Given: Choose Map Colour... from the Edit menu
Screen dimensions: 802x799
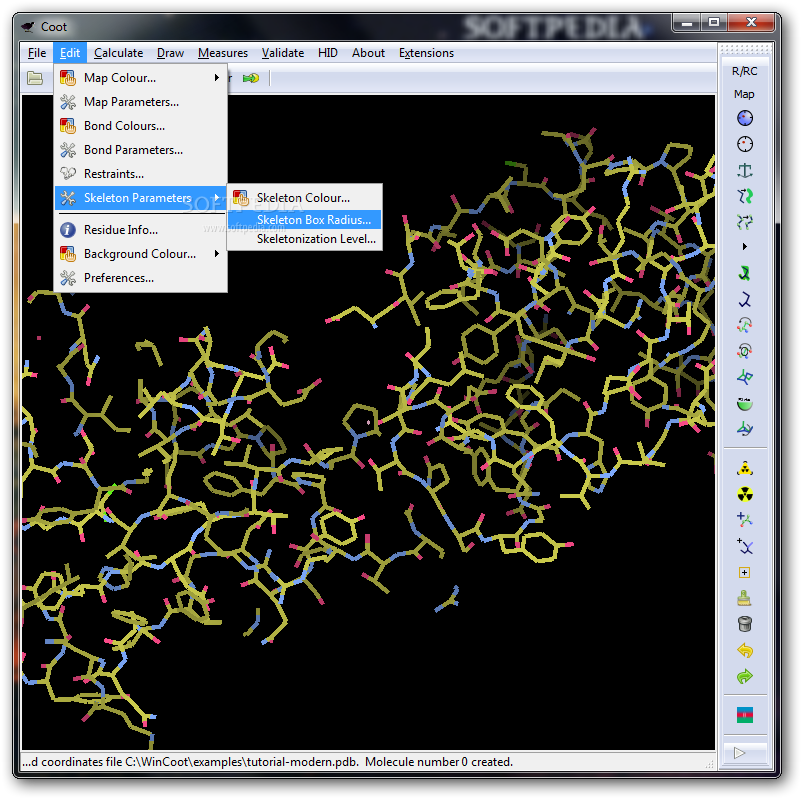Looking at the screenshot, I should (x=141, y=78).
